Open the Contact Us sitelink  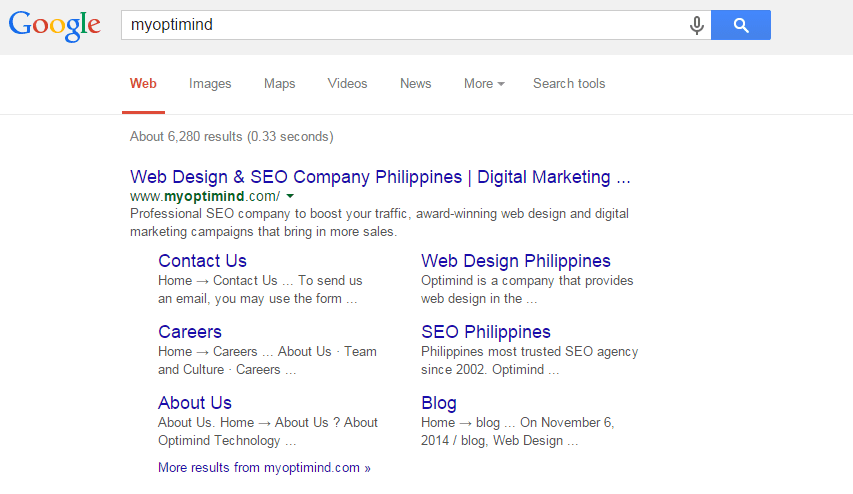point(202,261)
